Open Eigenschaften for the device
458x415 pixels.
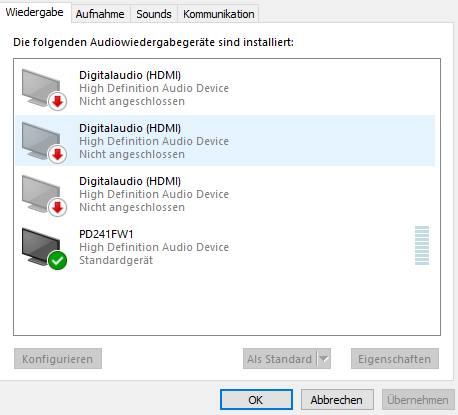pos(395,359)
